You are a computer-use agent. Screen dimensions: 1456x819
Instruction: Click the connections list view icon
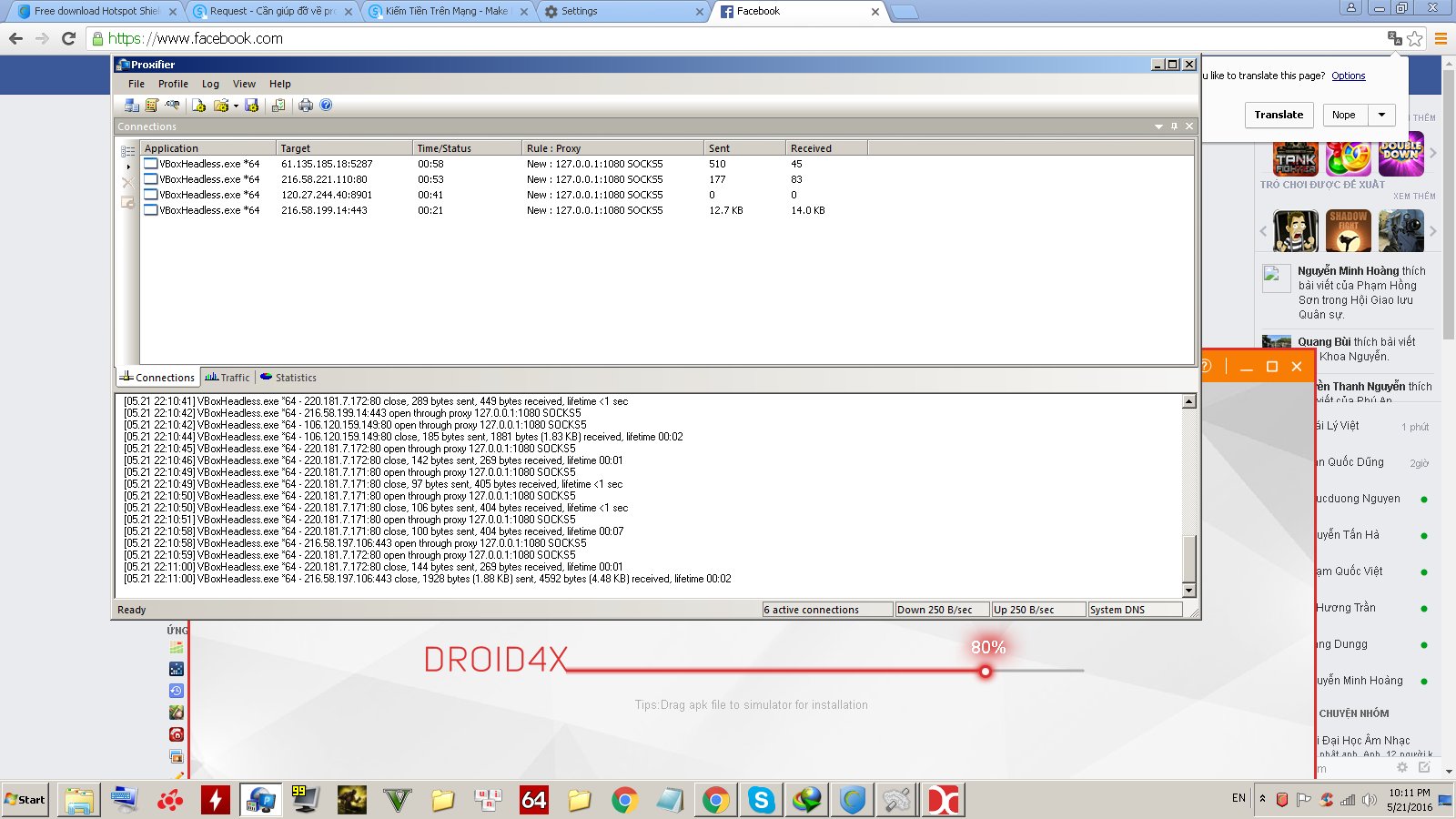[x=128, y=151]
